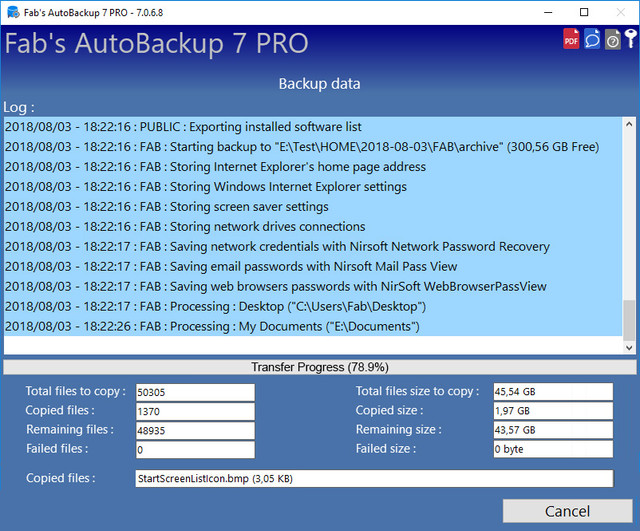
Task: Click the StartScreenListIcon.bmp current file field
Action: click(374, 478)
